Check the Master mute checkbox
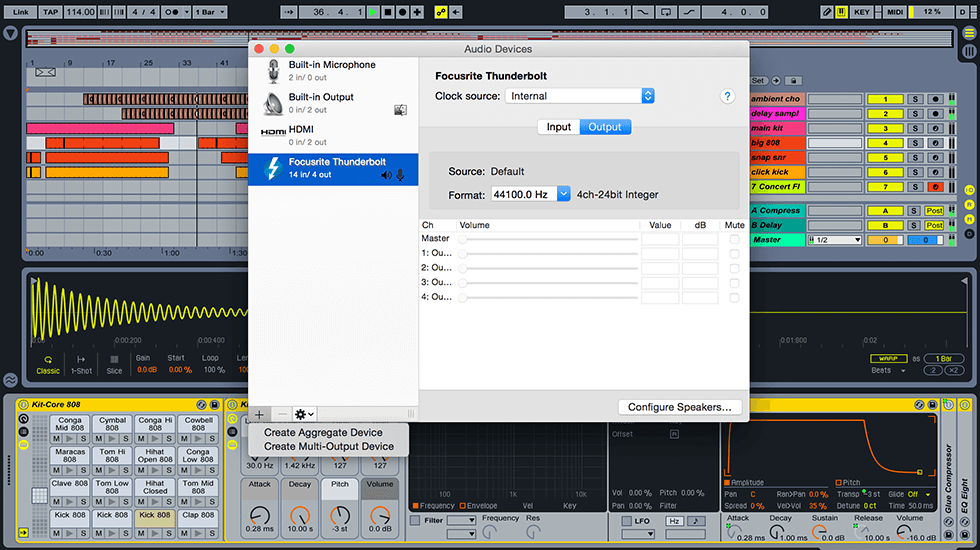The image size is (980, 550). (x=735, y=239)
